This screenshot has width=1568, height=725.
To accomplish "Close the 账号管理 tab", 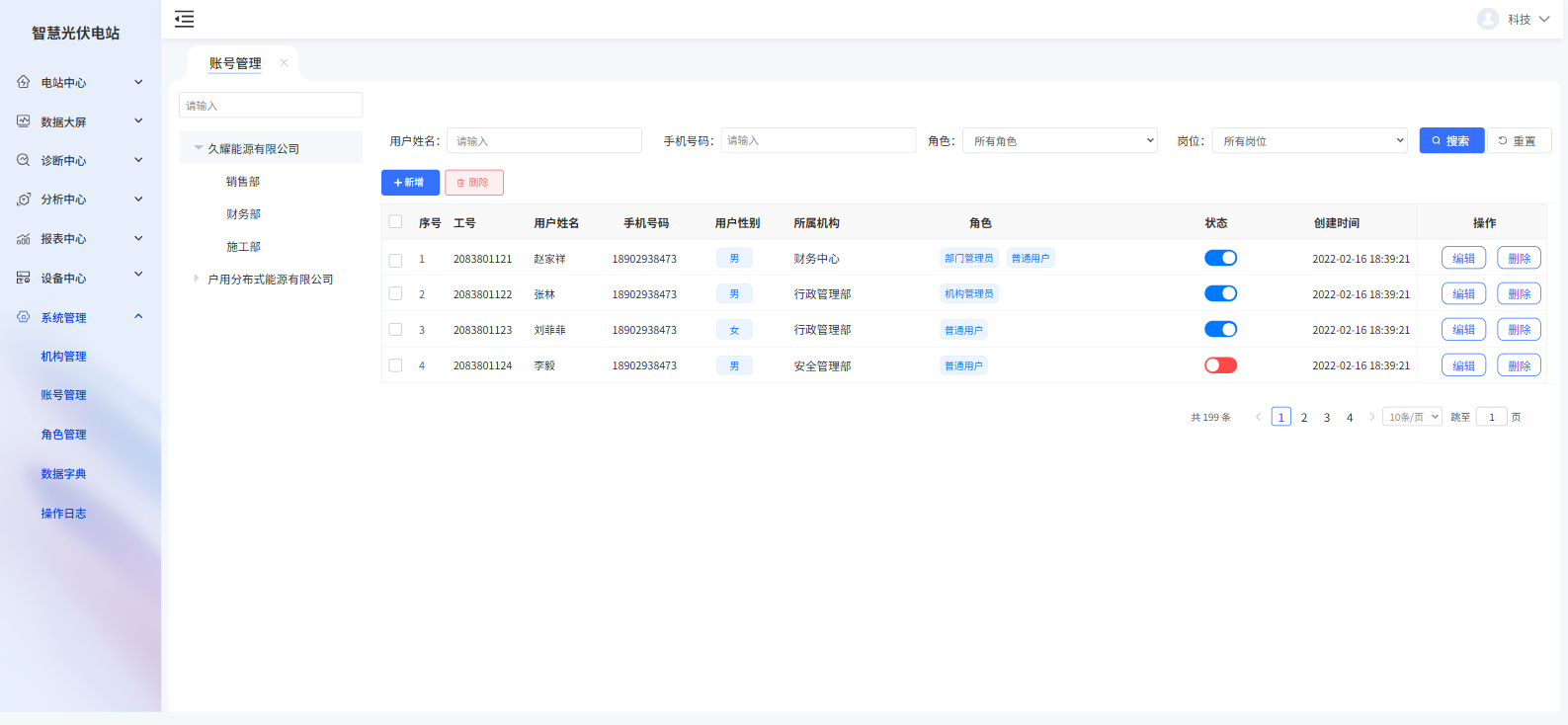I will tap(284, 63).
